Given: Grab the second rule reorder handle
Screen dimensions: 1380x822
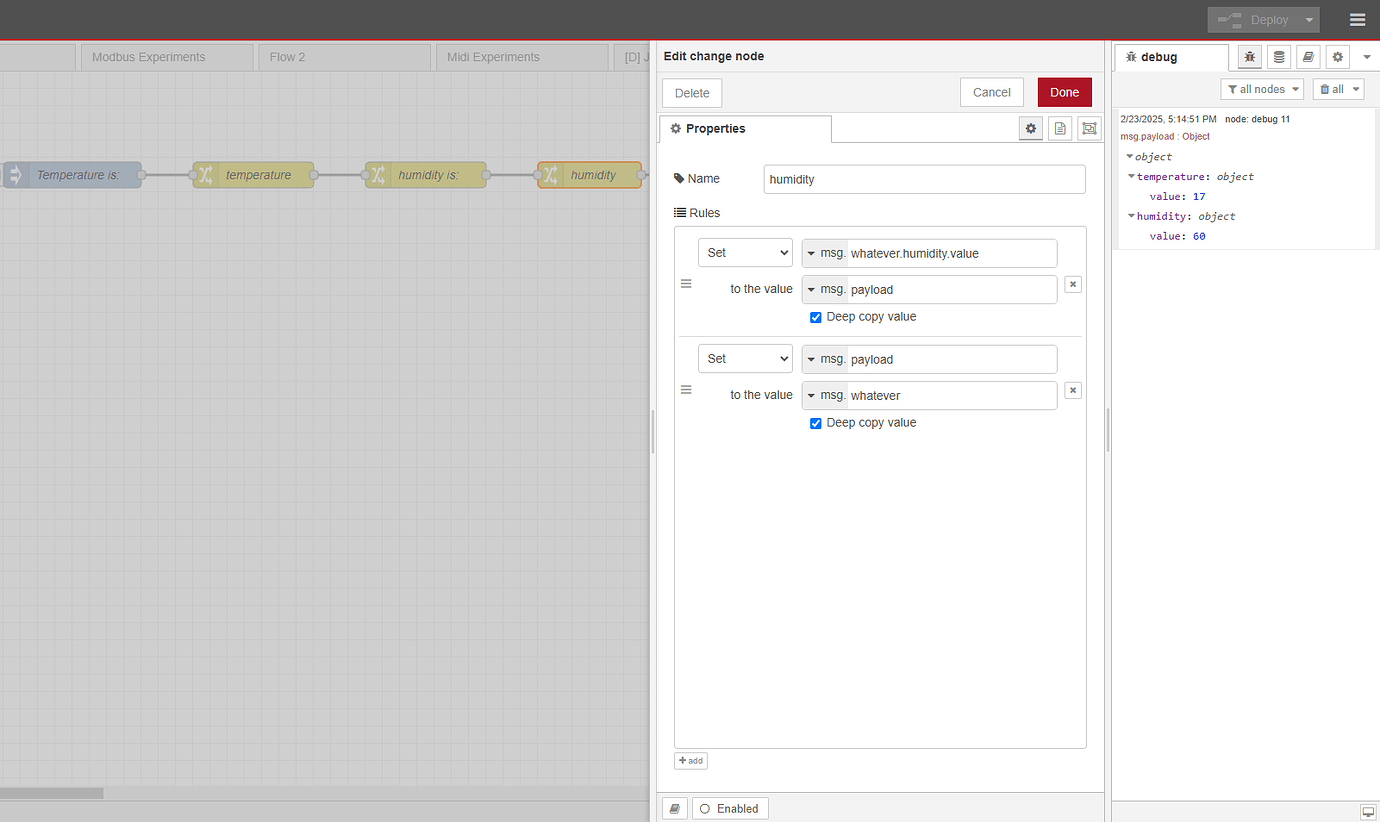Looking at the screenshot, I should click(x=686, y=390).
